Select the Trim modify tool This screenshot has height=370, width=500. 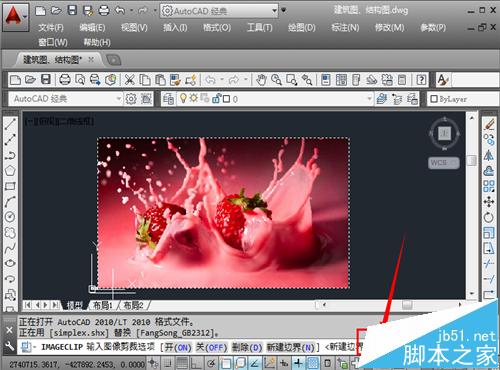click(x=489, y=264)
